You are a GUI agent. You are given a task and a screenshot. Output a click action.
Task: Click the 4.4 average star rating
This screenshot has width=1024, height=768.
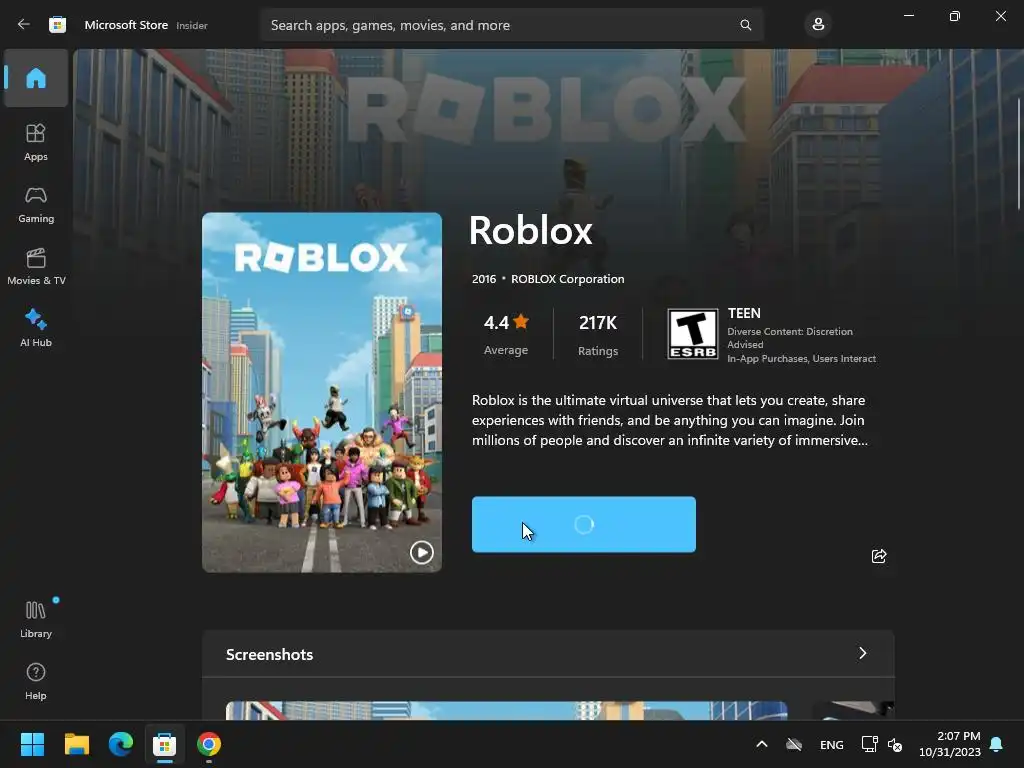point(506,334)
